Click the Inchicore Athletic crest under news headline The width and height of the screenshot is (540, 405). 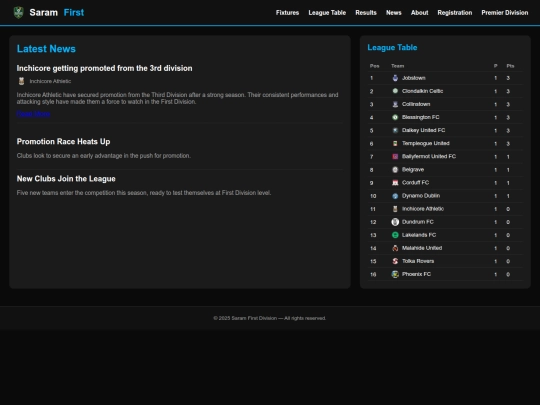pos(21,81)
